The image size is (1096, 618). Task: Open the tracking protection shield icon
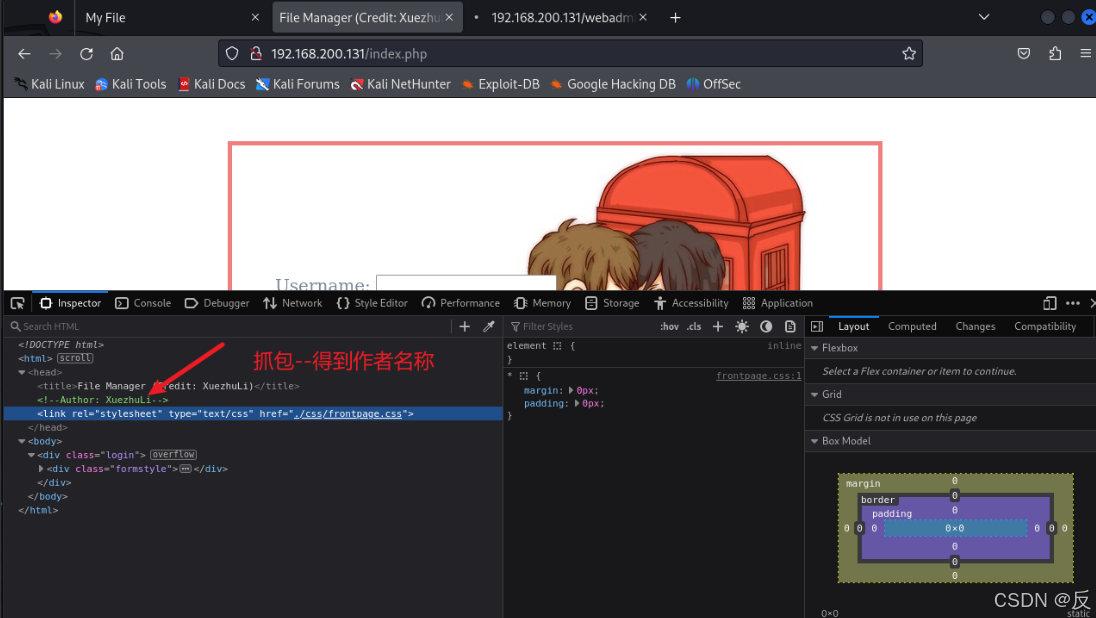pos(232,54)
